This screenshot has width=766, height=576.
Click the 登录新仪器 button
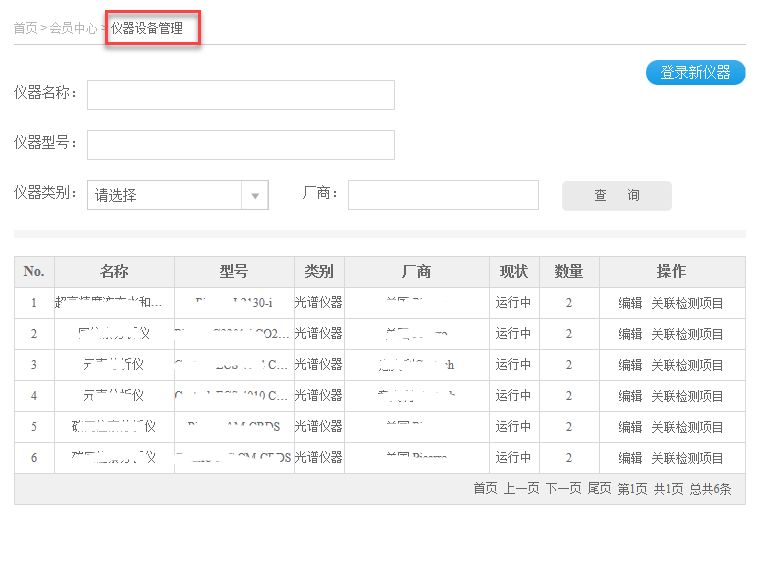click(x=695, y=73)
